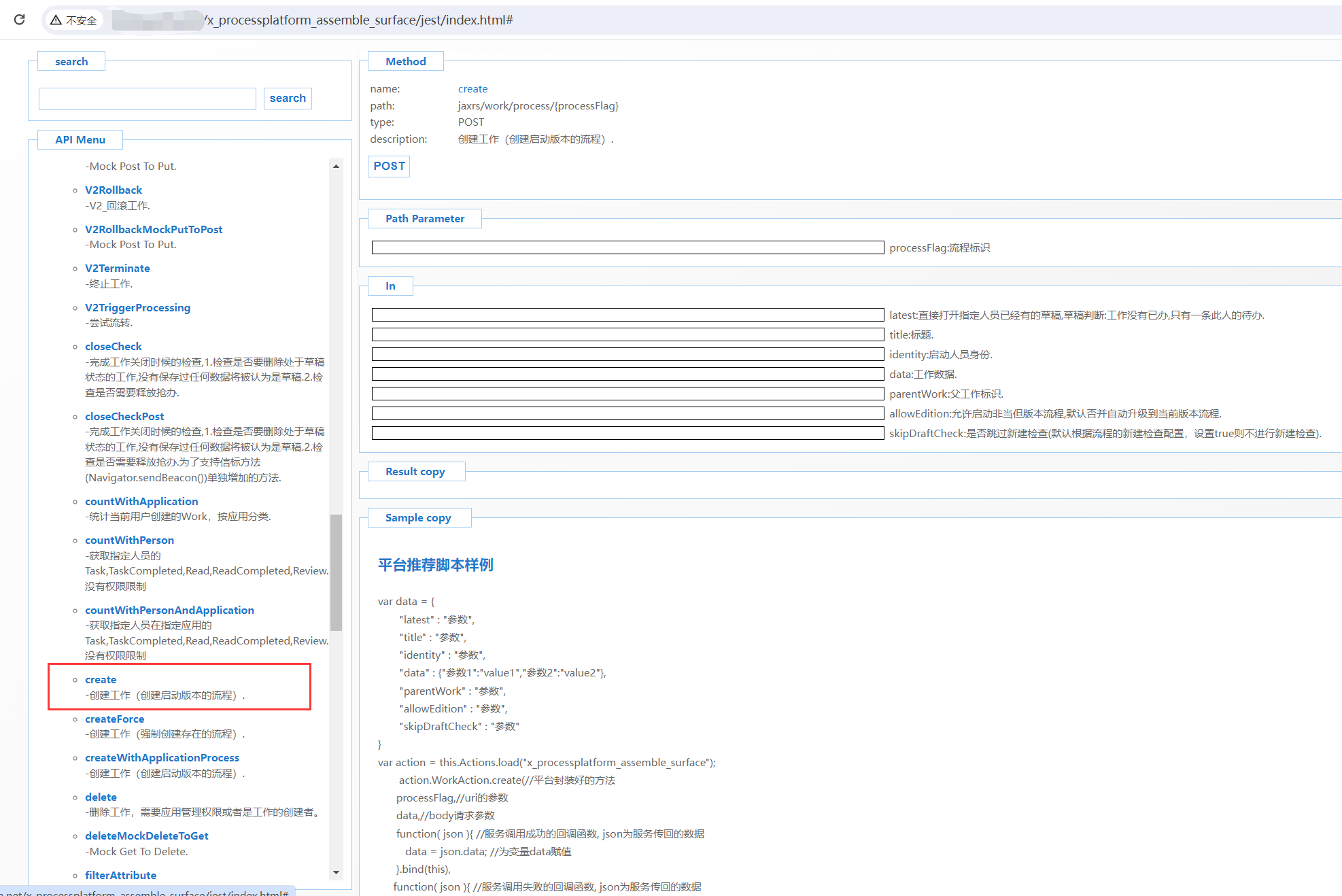The height and width of the screenshot is (896, 1342).
Task: Reload the page with browser refresh icon
Action: [x=20, y=20]
